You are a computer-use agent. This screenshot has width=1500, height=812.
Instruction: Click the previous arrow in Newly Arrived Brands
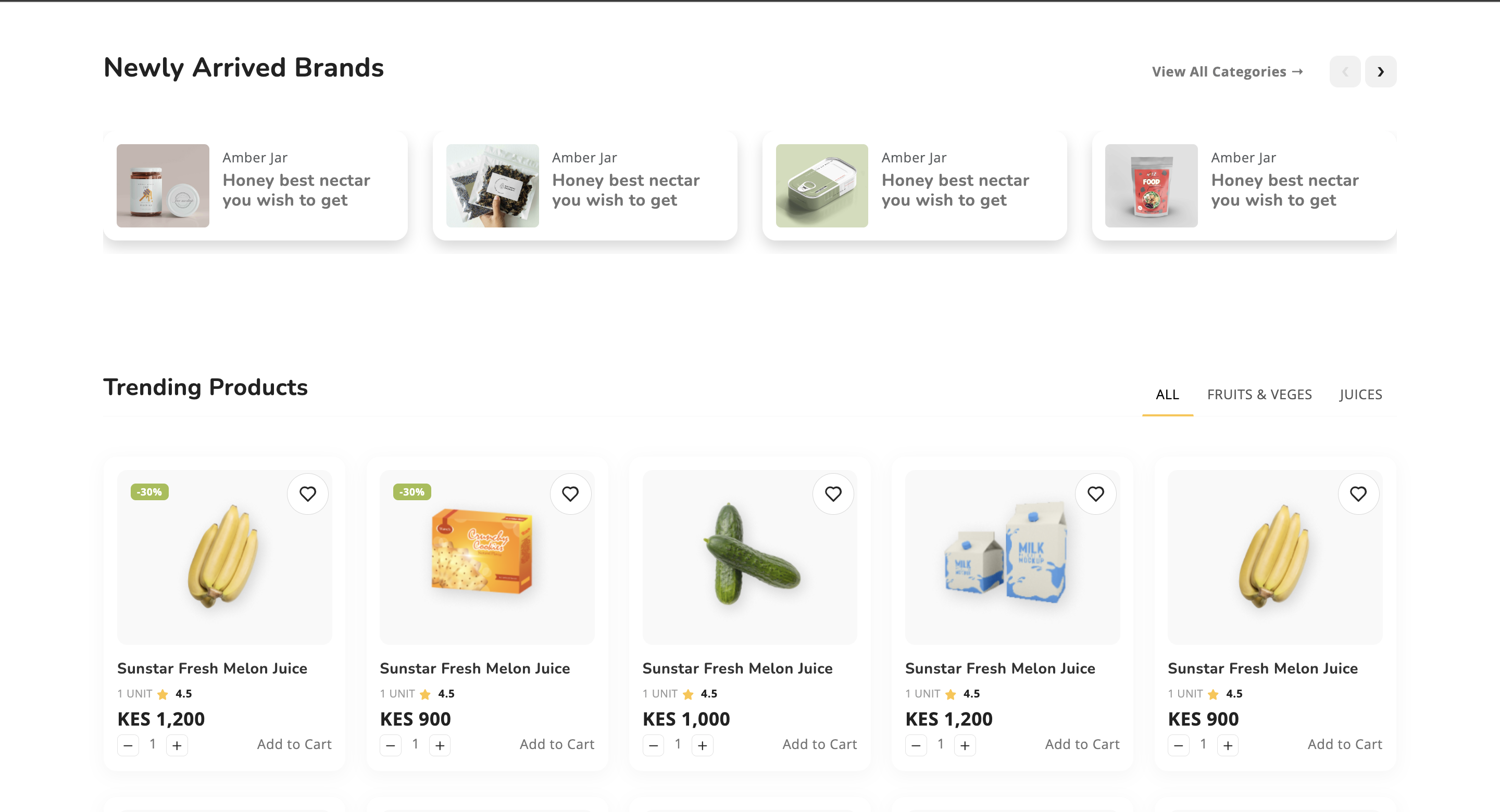click(x=1345, y=71)
